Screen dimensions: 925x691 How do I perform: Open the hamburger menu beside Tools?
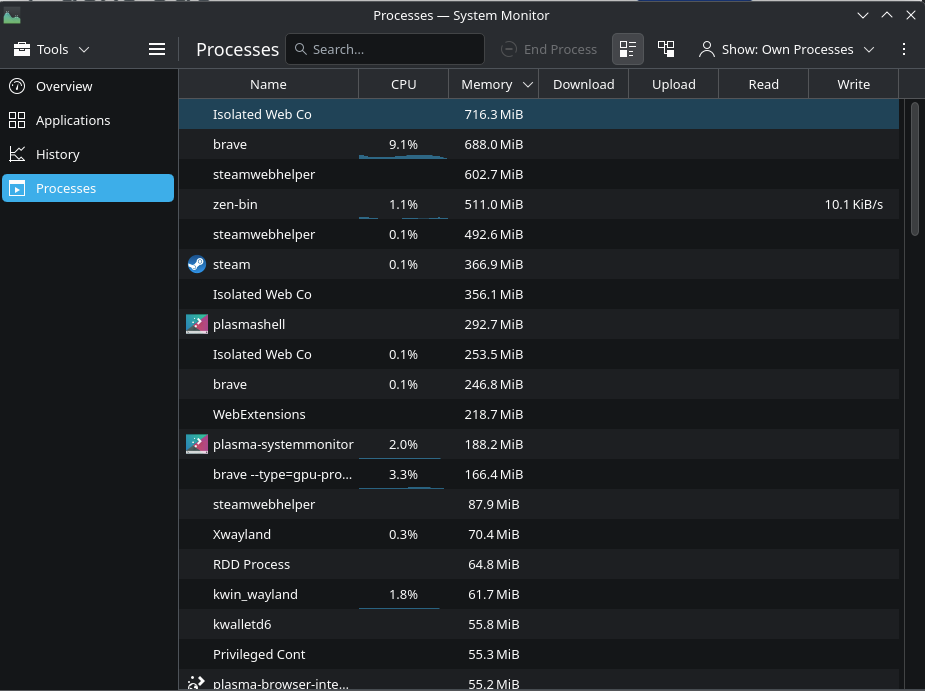coord(157,50)
